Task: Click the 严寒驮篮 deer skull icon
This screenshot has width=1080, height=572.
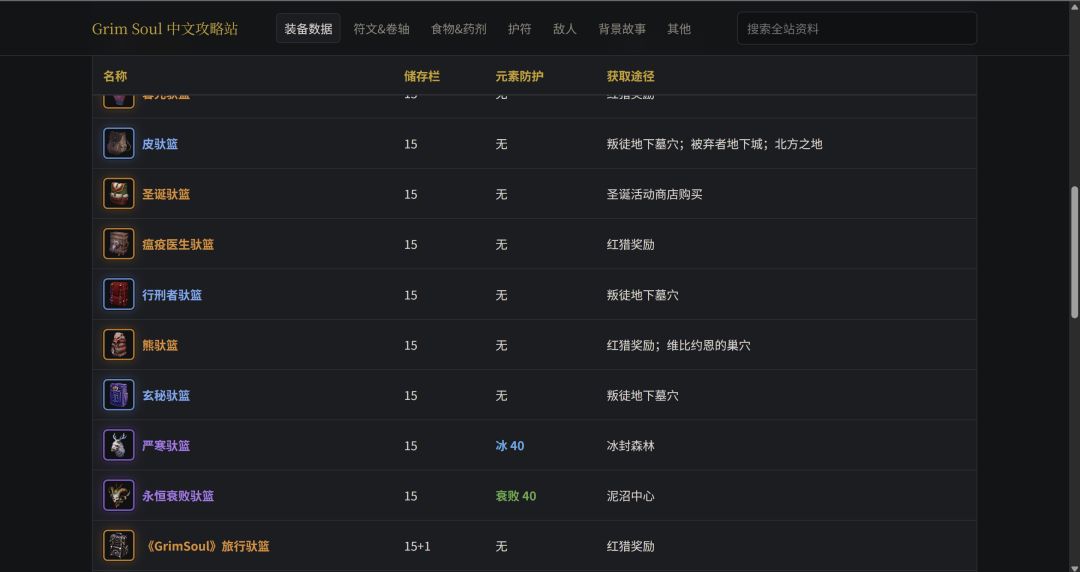Action: [118, 445]
